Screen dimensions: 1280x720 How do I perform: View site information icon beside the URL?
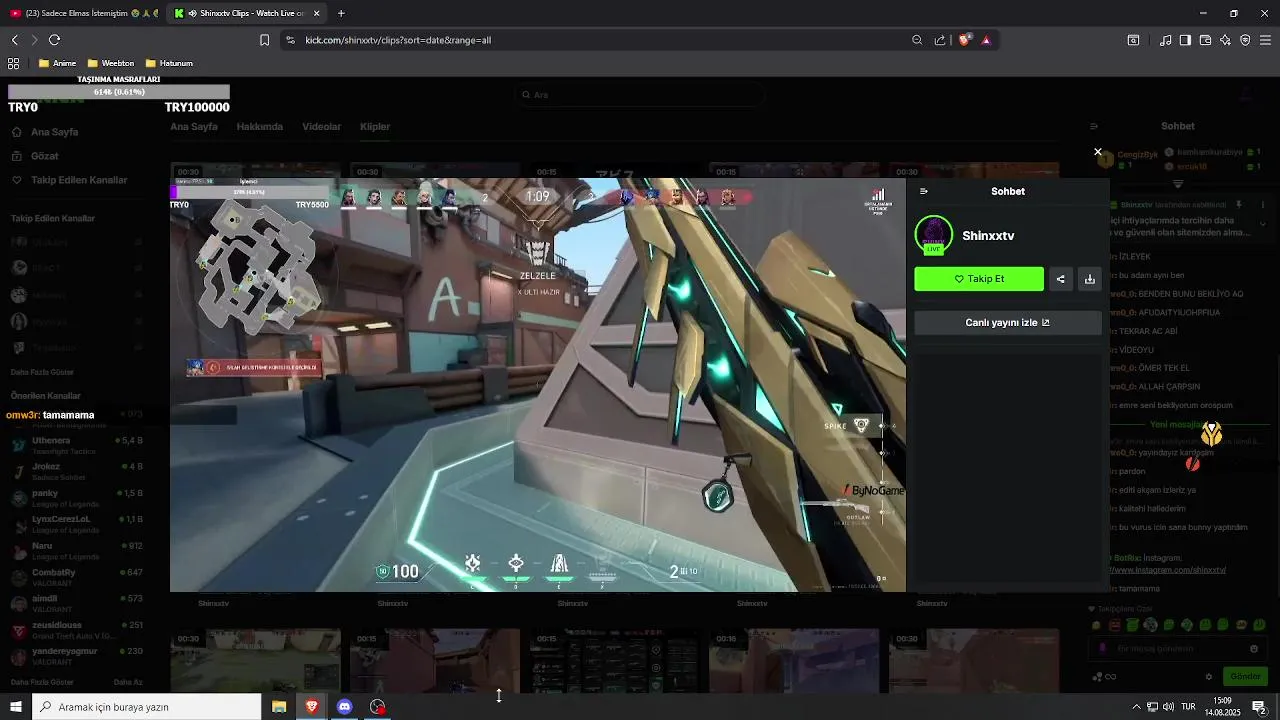(x=290, y=40)
